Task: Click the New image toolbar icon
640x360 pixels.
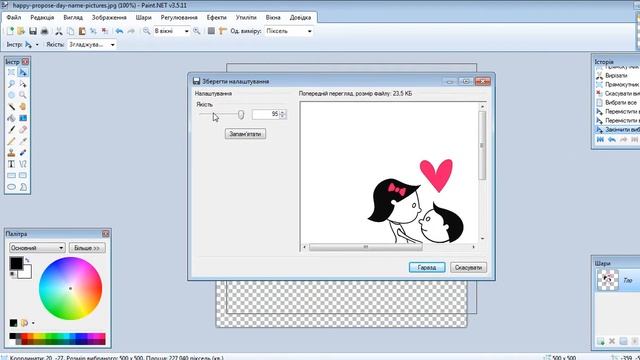Action: (x=10, y=31)
